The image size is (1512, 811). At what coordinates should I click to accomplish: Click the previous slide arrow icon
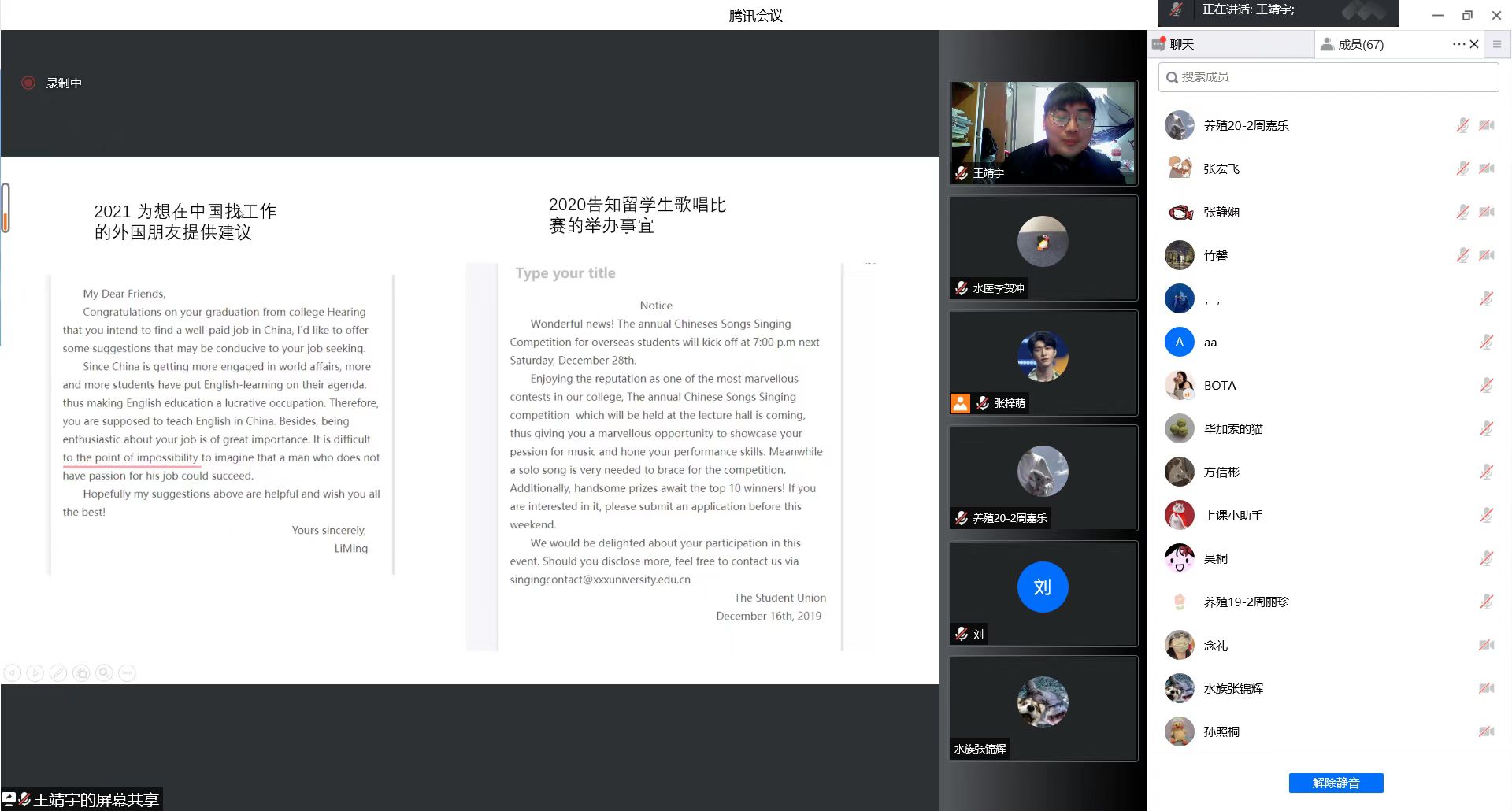(12, 673)
